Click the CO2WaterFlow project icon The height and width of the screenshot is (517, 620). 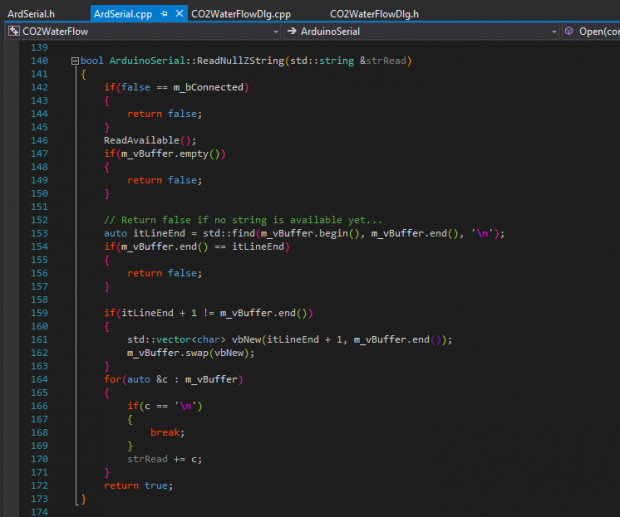pyautogui.click(x=14, y=31)
